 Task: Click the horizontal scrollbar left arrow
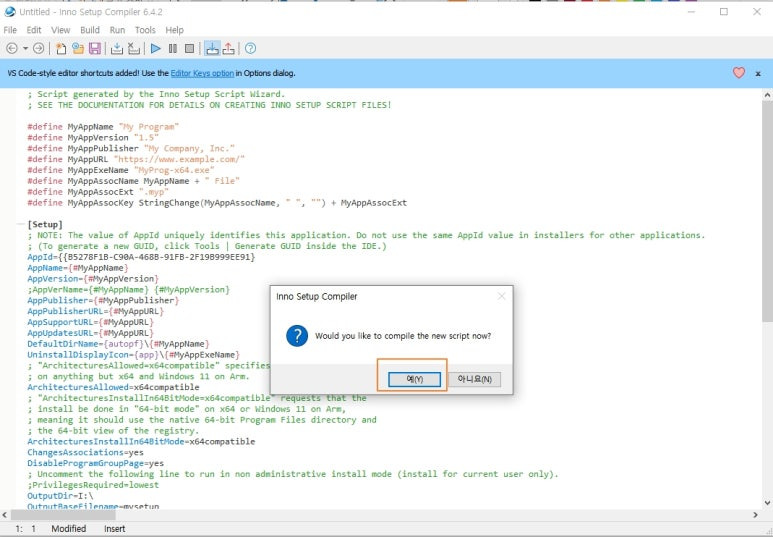pyautogui.click(x=4, y=515)
